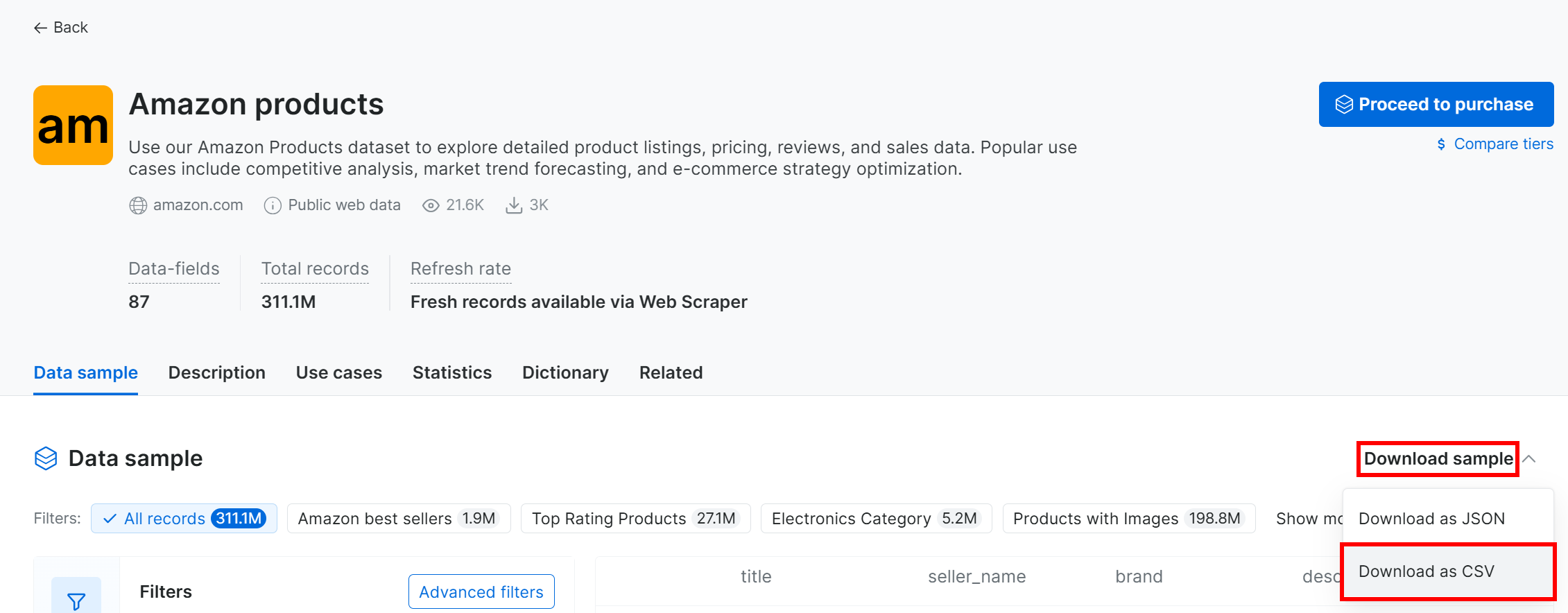This screenshot has height=613, width=1568.
Task: Select the Electronics Category filter chip
Action: (876, 519)
